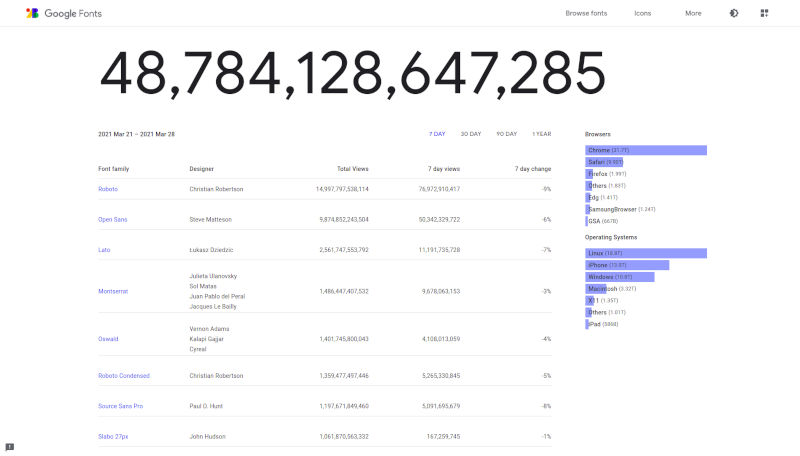Open the Lato font link
The width and height of the screenshot is (800, 456).
click(104, 250)
